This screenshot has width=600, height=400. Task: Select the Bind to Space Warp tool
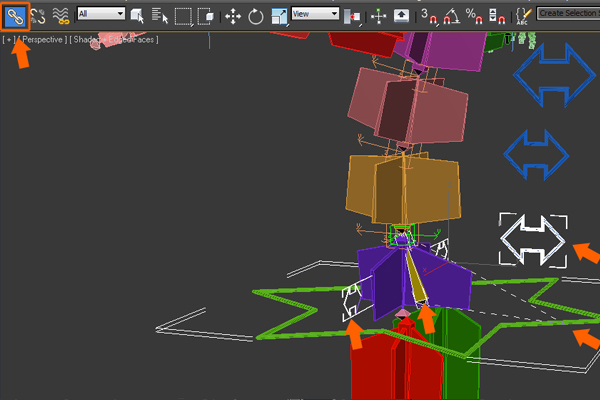pyautogui.click(x=60, y=16)
